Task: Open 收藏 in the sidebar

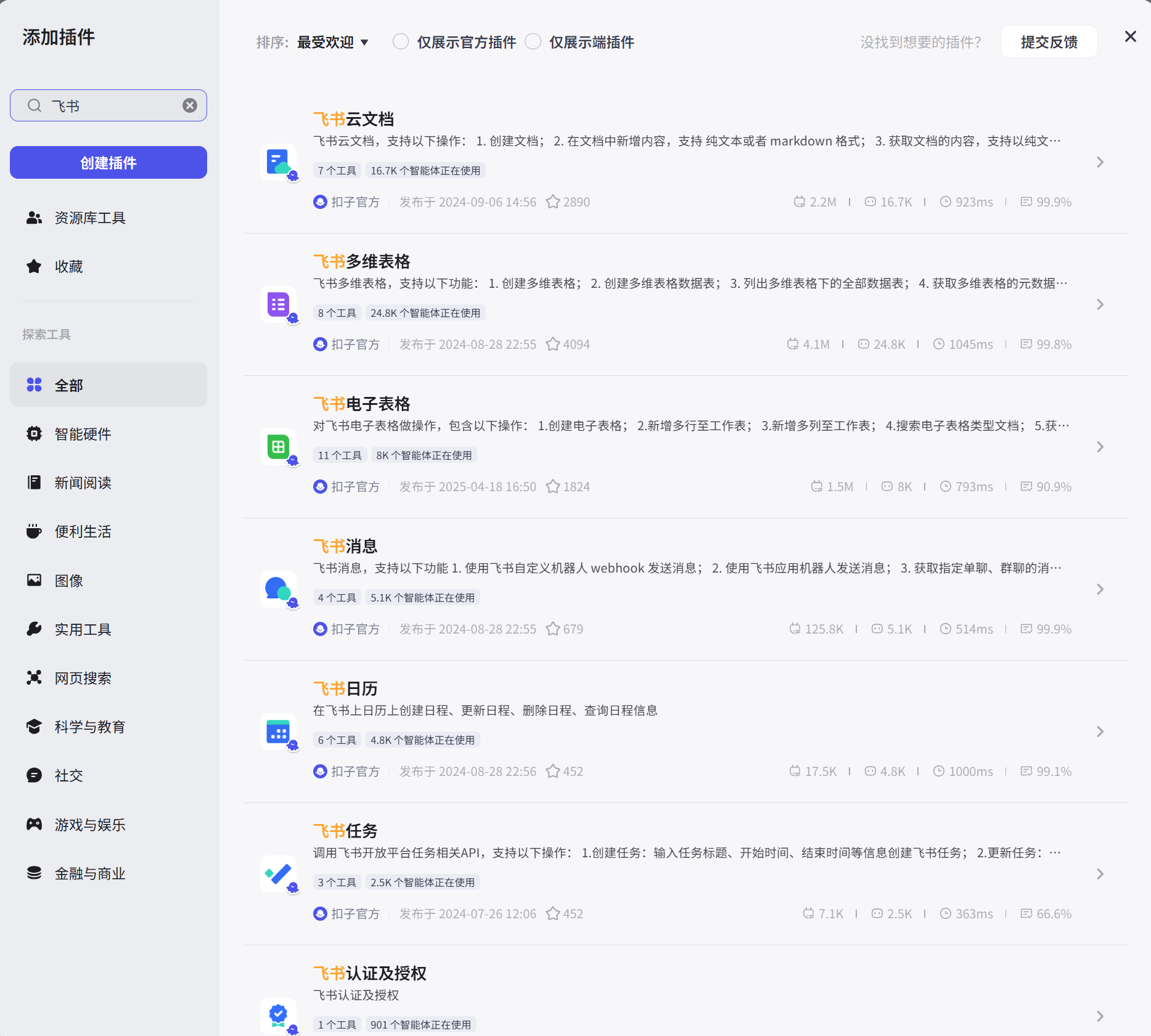Action: click(x=109, y=267)
